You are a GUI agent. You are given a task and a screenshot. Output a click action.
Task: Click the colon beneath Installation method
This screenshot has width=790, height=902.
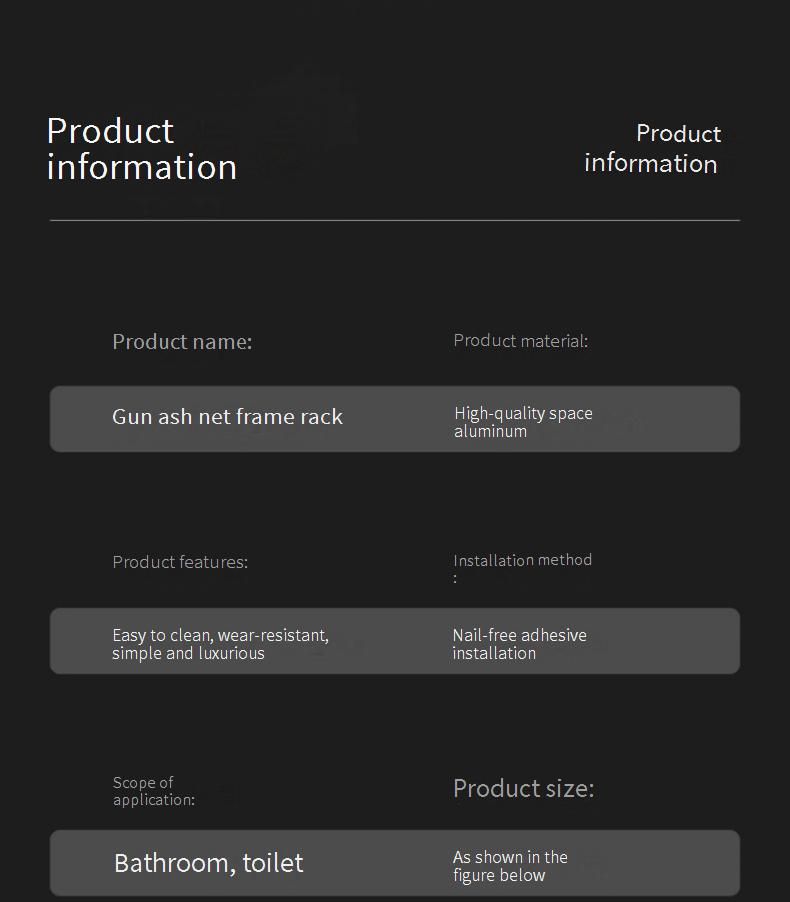(455, 578)
